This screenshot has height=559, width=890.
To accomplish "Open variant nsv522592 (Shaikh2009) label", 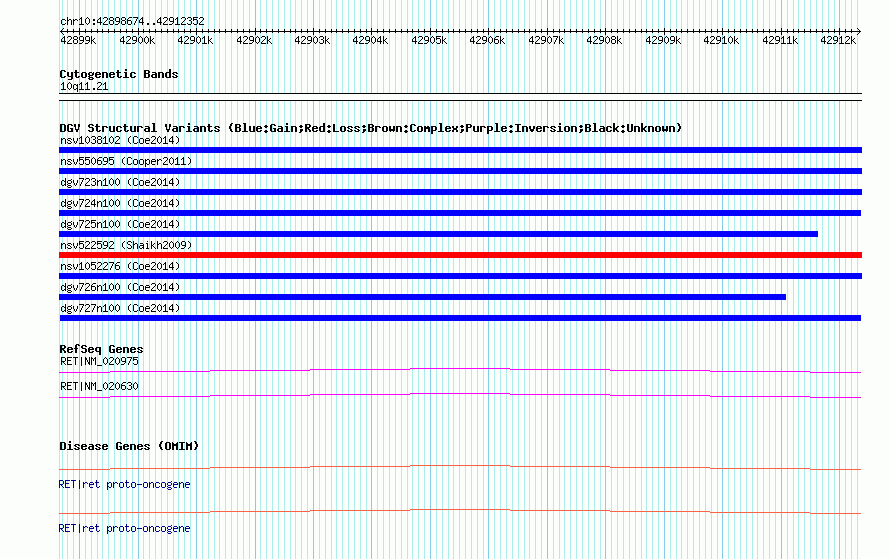I will (126, 245).
